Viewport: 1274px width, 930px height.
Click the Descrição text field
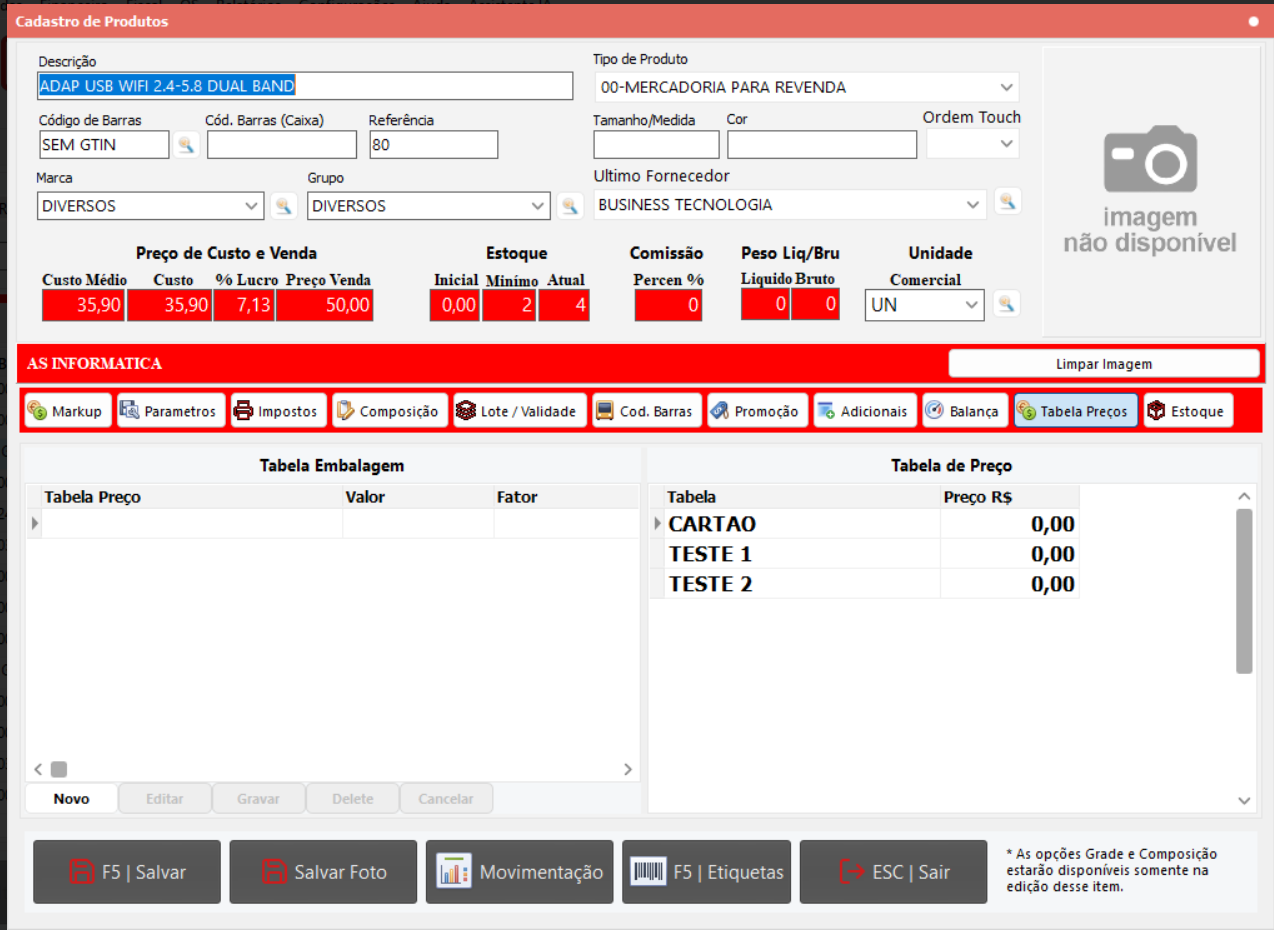click(305, 86)
